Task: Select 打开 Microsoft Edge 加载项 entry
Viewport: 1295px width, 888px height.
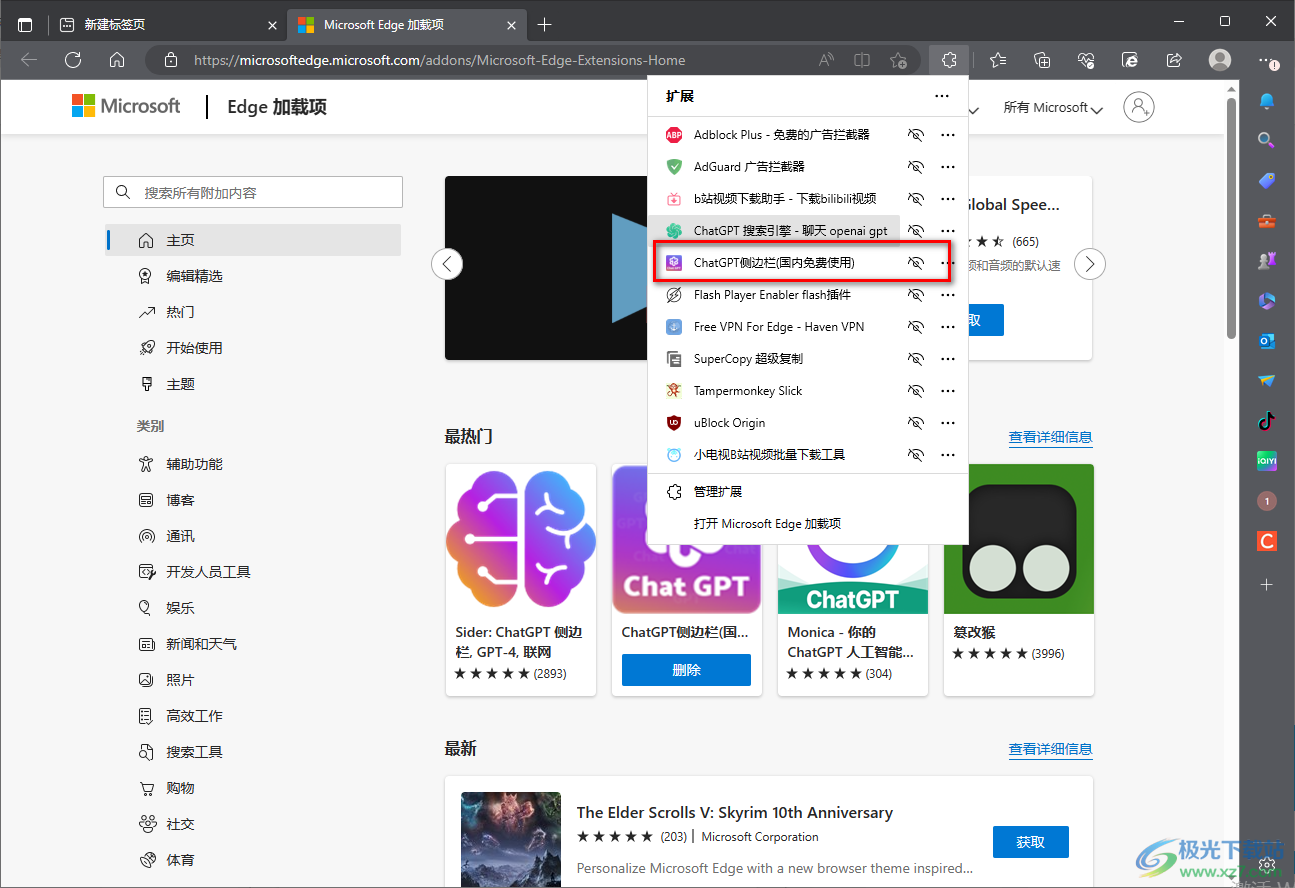Action: (808, 524)
